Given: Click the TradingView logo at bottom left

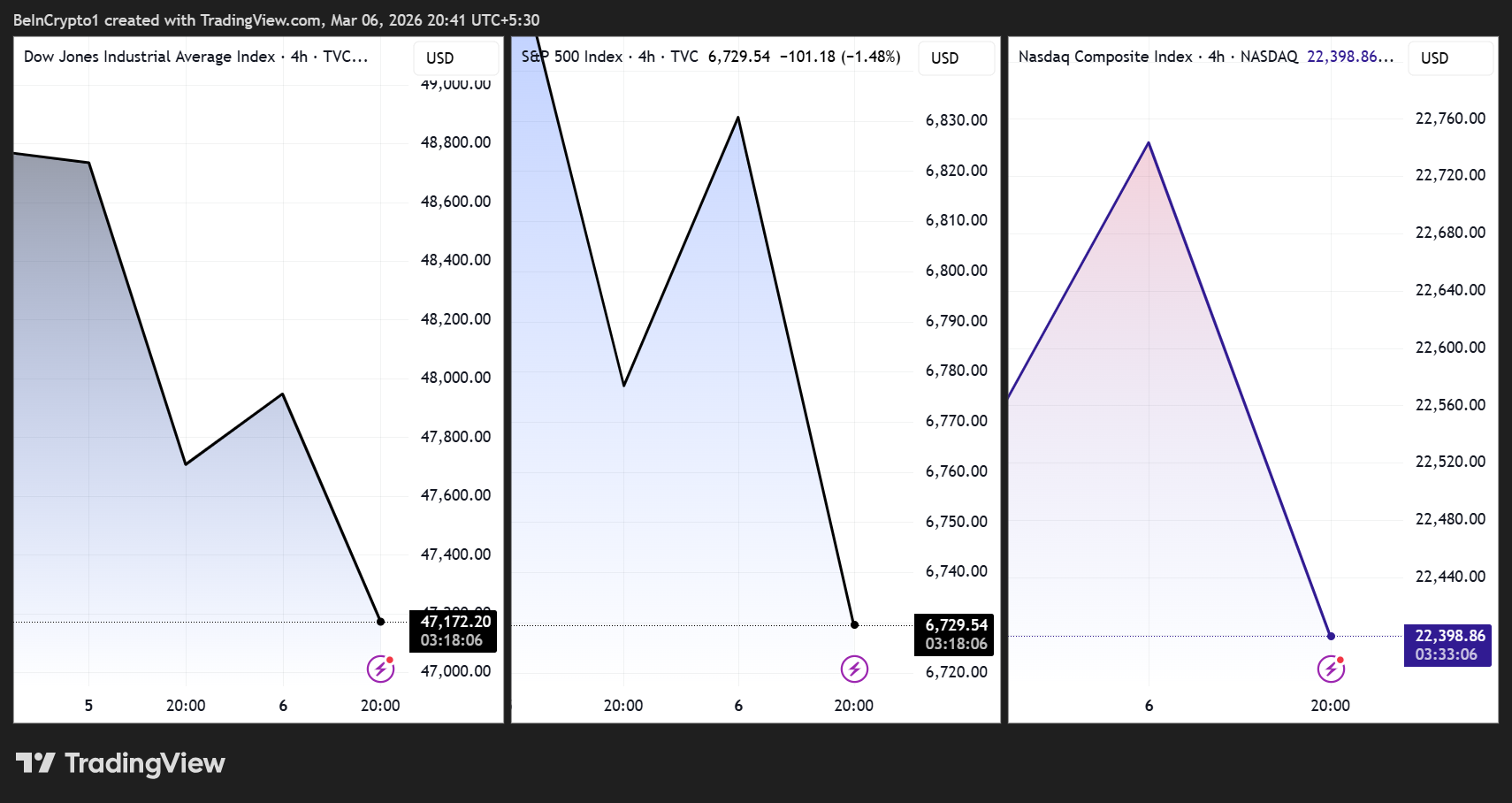Looking at the screenshot, I should coord(119,762).
